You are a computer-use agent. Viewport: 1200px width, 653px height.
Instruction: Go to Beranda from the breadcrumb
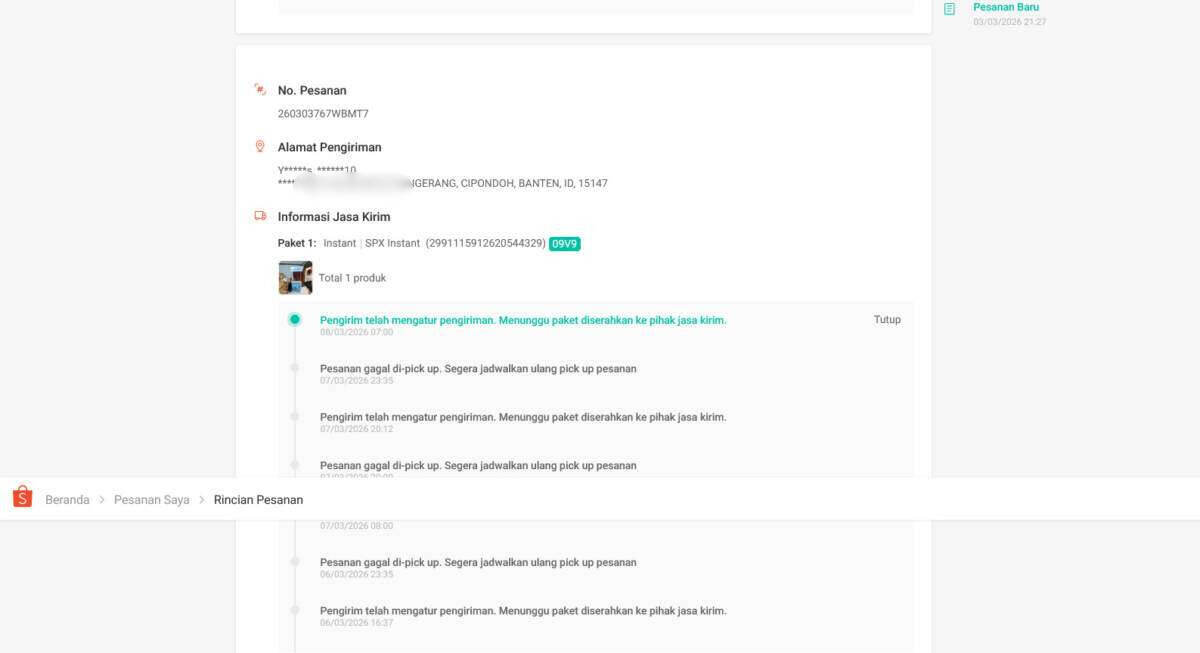tap(67, 500)
